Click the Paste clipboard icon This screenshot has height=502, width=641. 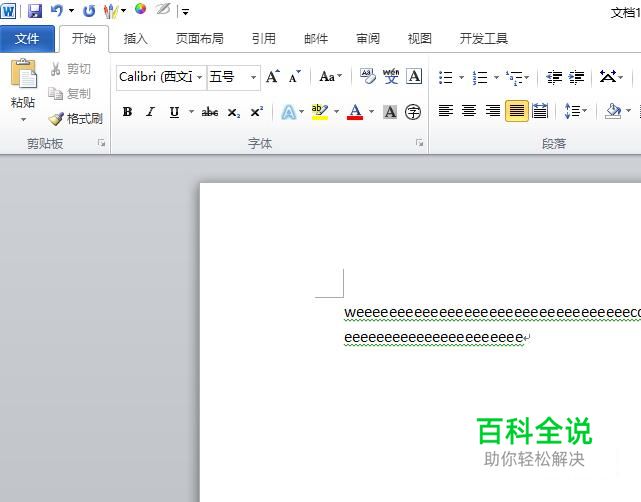tap(24, 74)
